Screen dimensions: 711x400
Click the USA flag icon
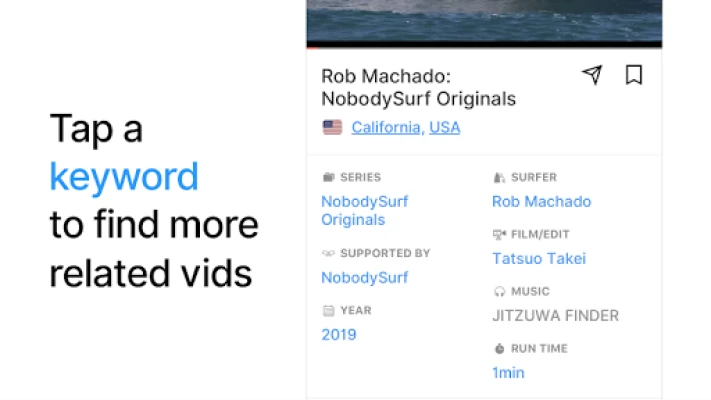(332, 127)
